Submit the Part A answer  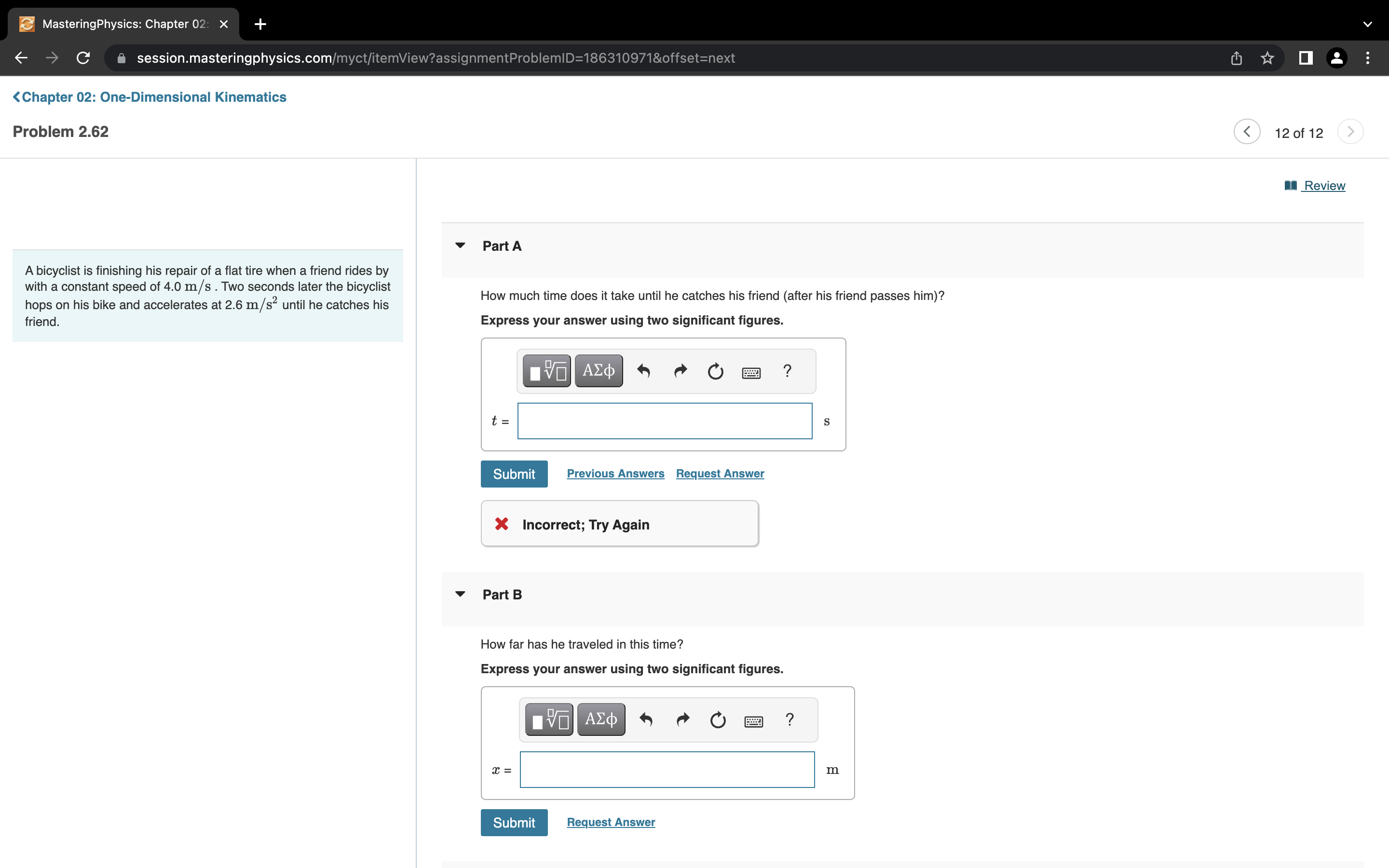pos(514,474)
